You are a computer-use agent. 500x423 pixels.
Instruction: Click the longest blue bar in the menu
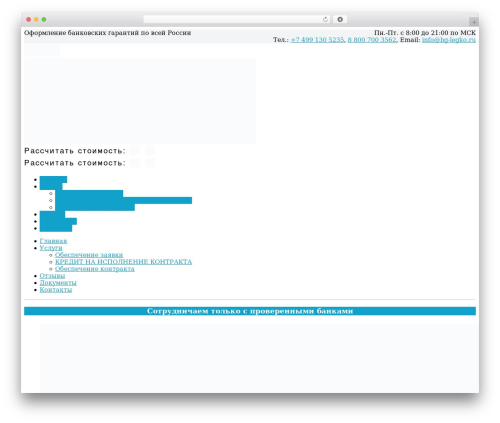click(123, 200)
